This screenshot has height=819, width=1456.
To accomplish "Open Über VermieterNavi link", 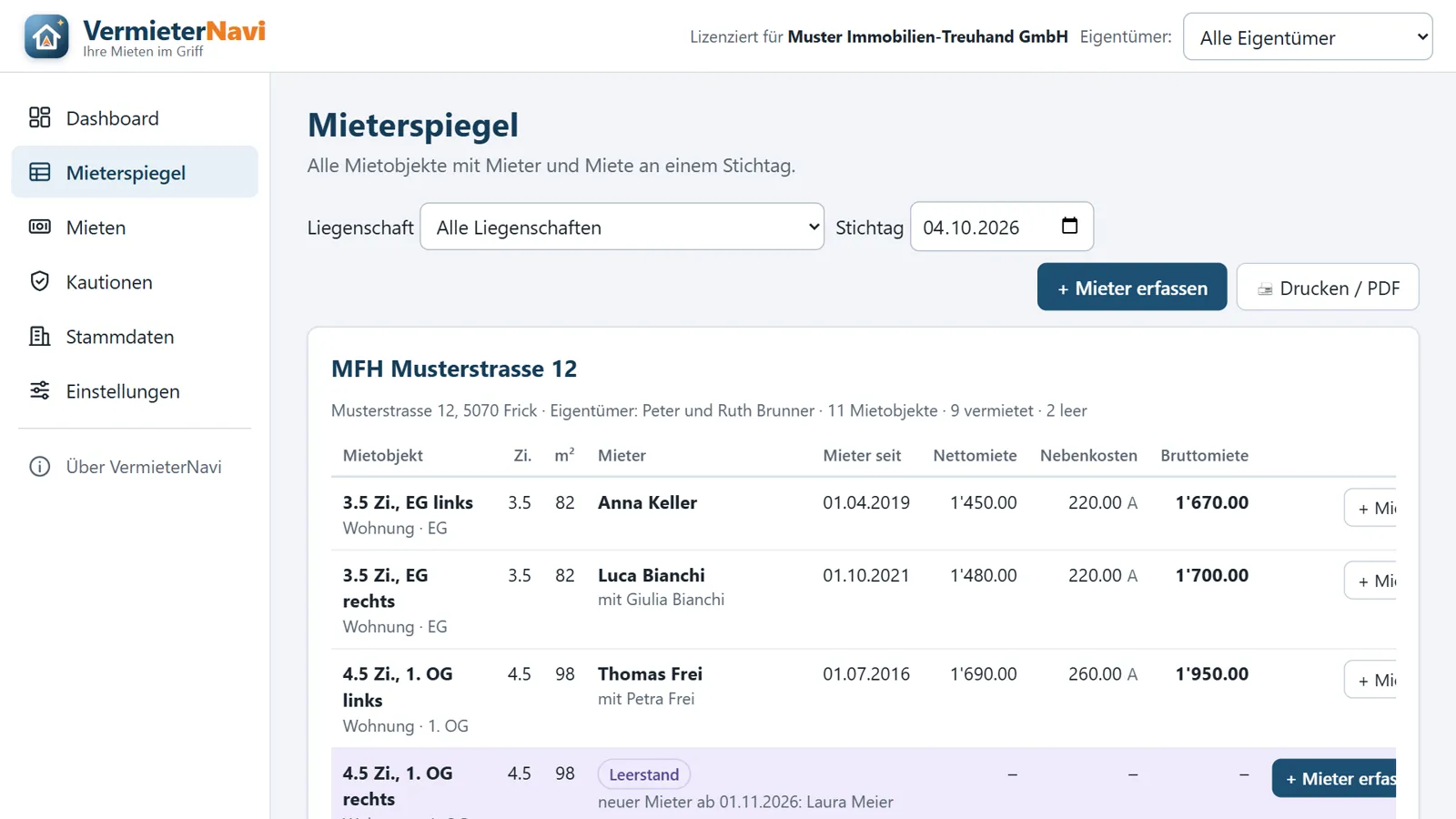I will click(x=135, y=467).
